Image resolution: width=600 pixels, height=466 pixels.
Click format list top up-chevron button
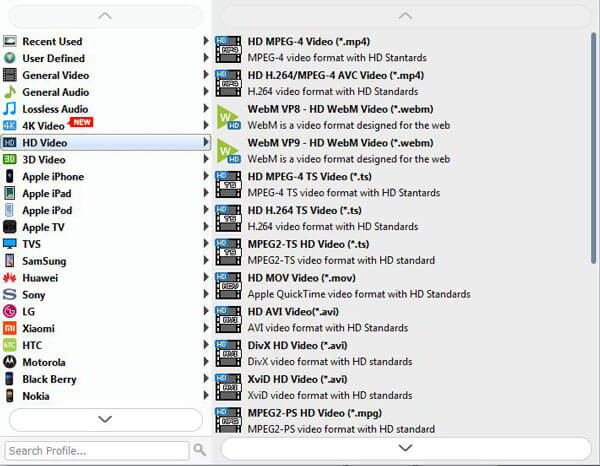tap(406, 16)
